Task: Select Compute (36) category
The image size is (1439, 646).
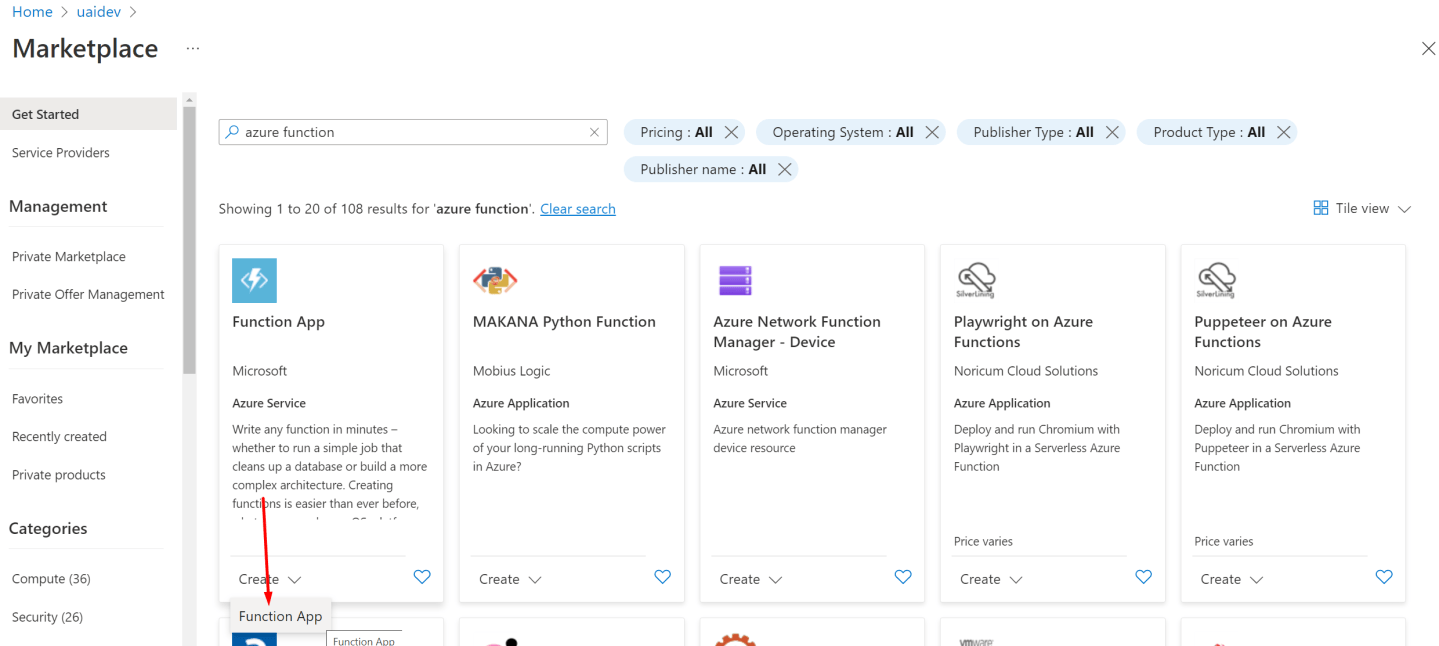Action: click(51, 579)
